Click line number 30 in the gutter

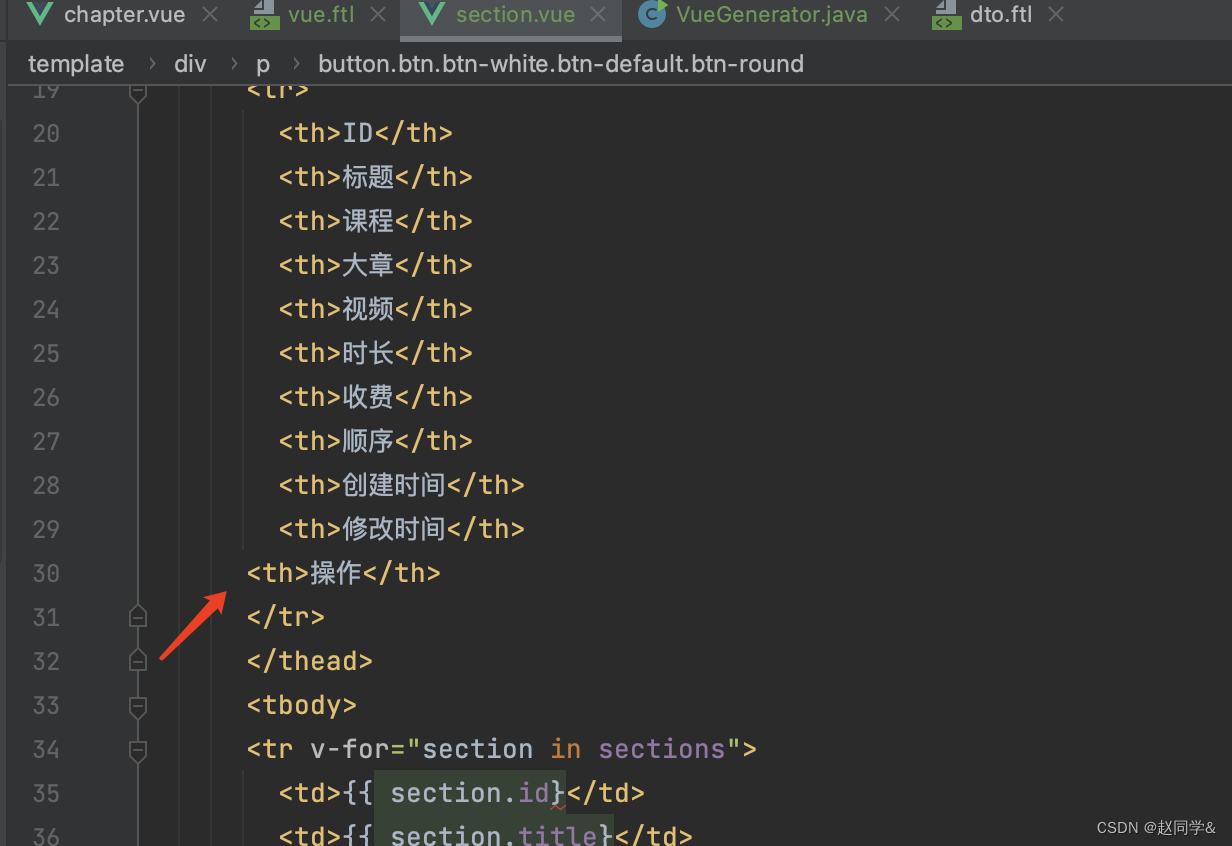(x=46, y=573)
